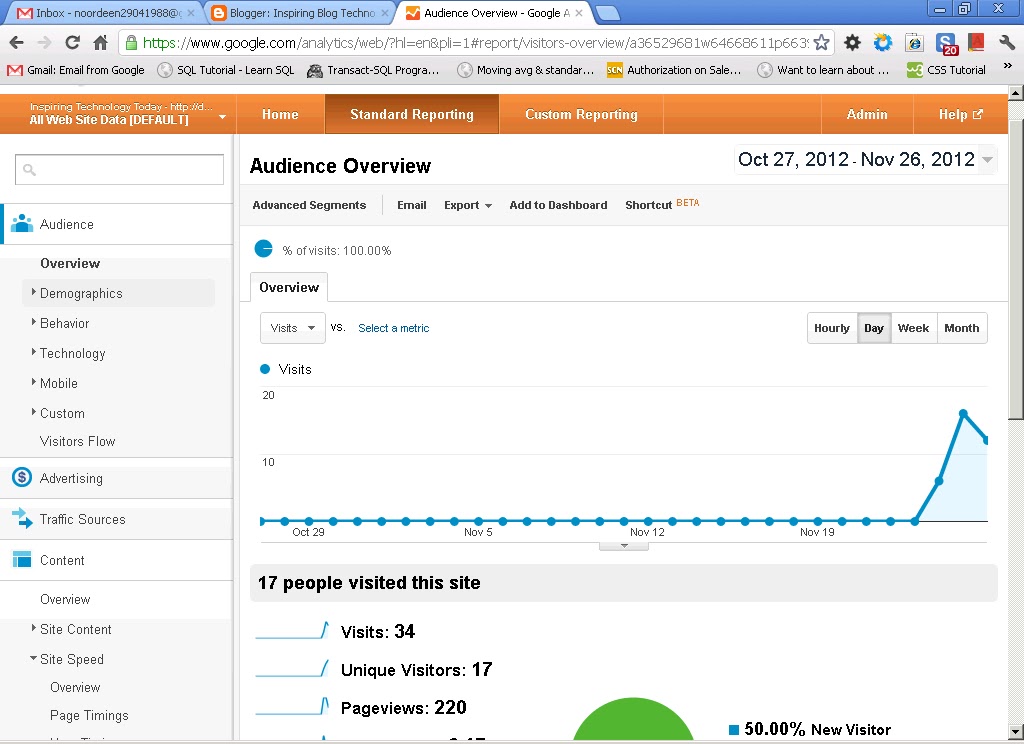Open the date range picker dropdown
Viewport: 1024px width, 744px height.
(987, 159)
